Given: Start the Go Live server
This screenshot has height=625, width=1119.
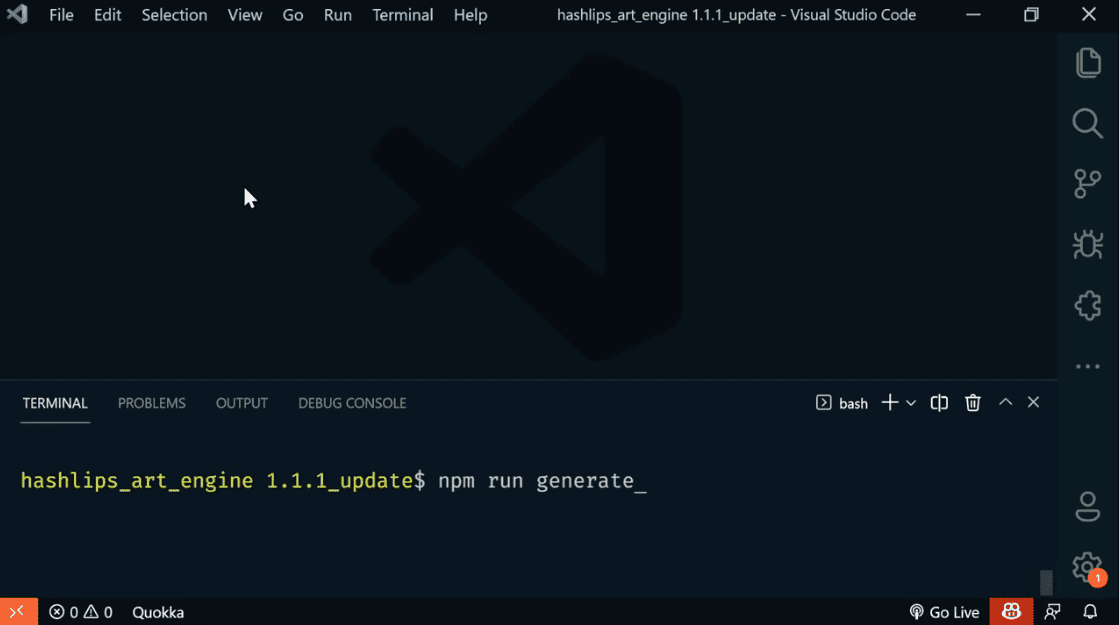Looking at the screenshot, I should [x=944, y=612].
